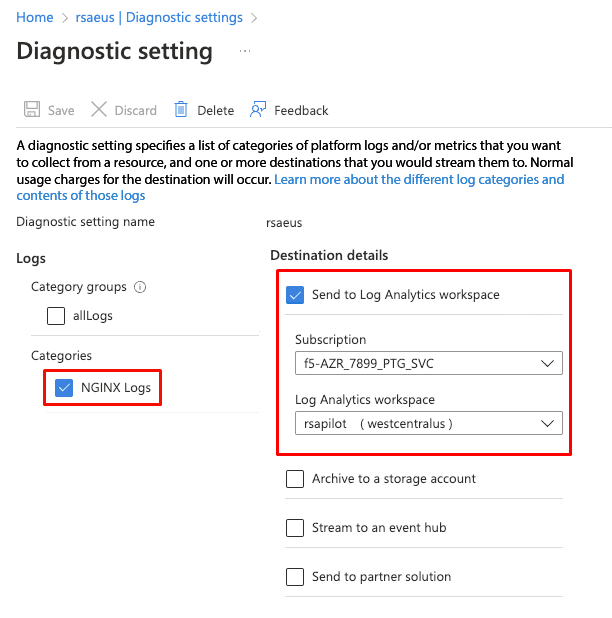Check Stream to an event hub
Viewport: 612px width, 618px height.
[295, 528]
